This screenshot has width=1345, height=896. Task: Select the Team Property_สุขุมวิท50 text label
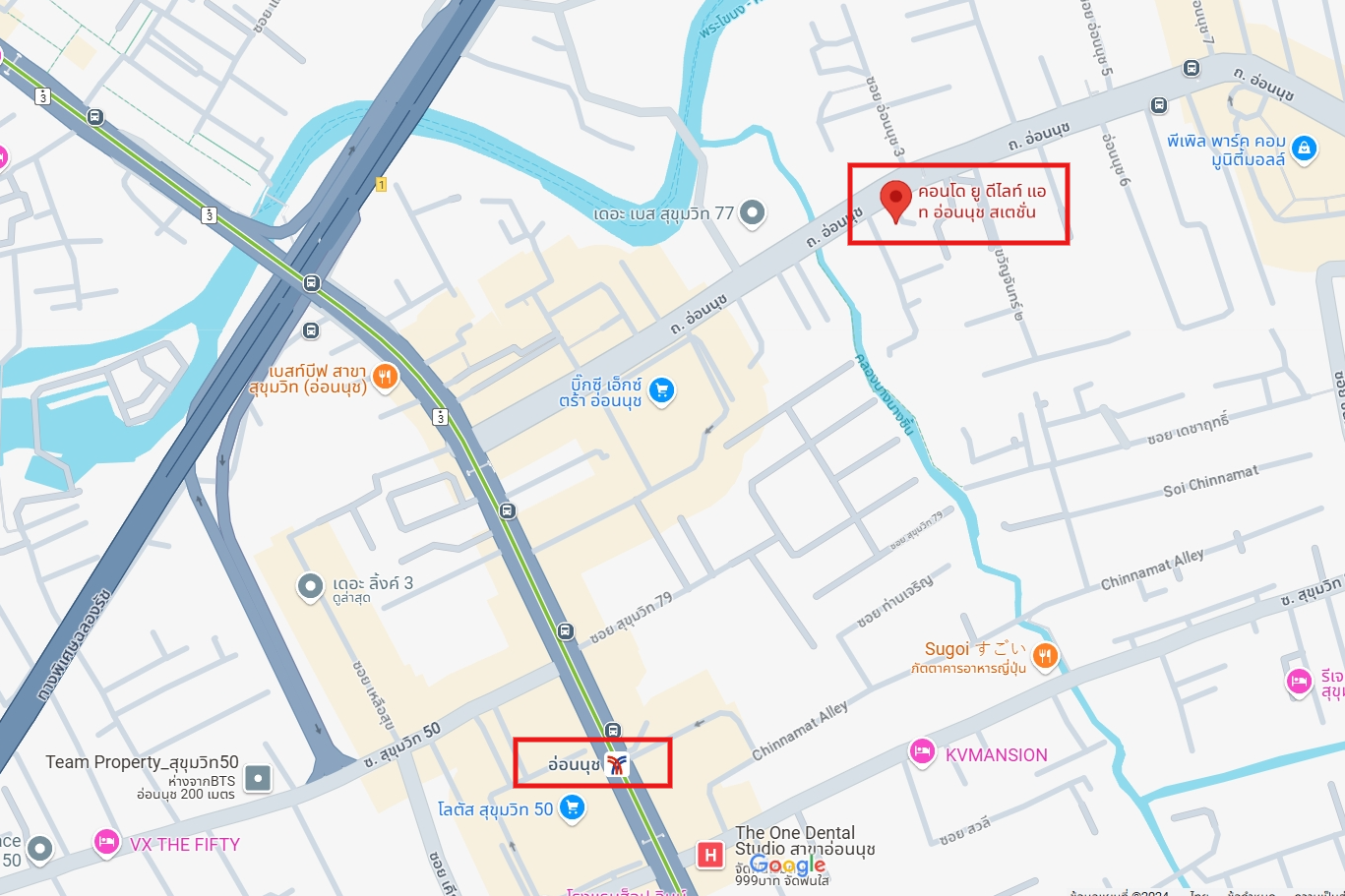point(142,762)
